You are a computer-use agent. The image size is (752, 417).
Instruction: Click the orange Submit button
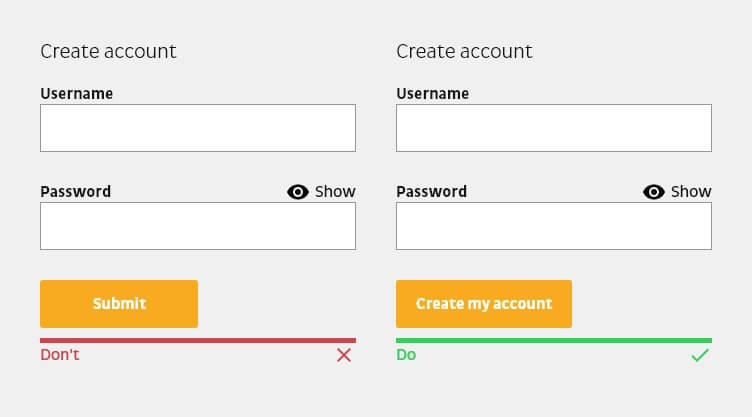(119, 304)
